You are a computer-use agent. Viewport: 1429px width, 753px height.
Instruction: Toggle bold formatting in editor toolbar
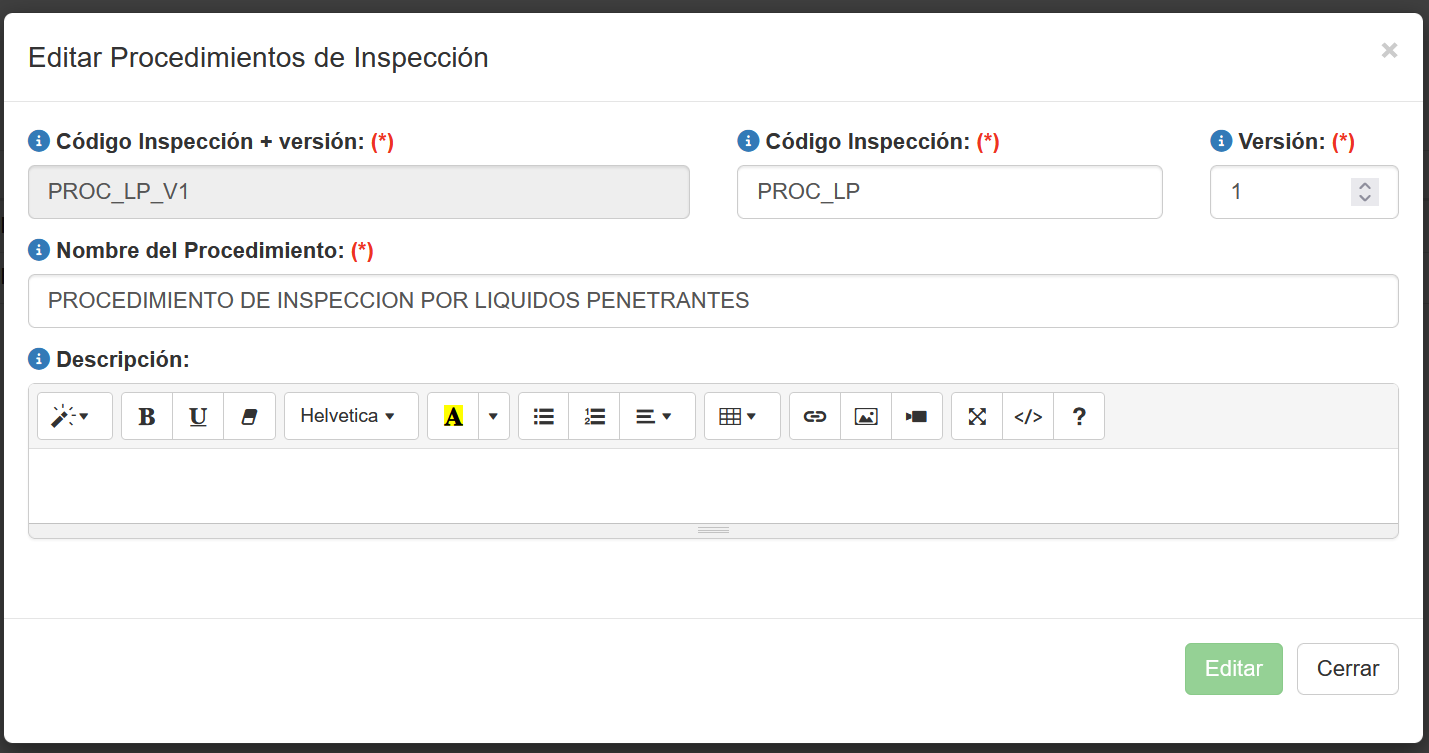pyautogui.click(x=147, y=416)
